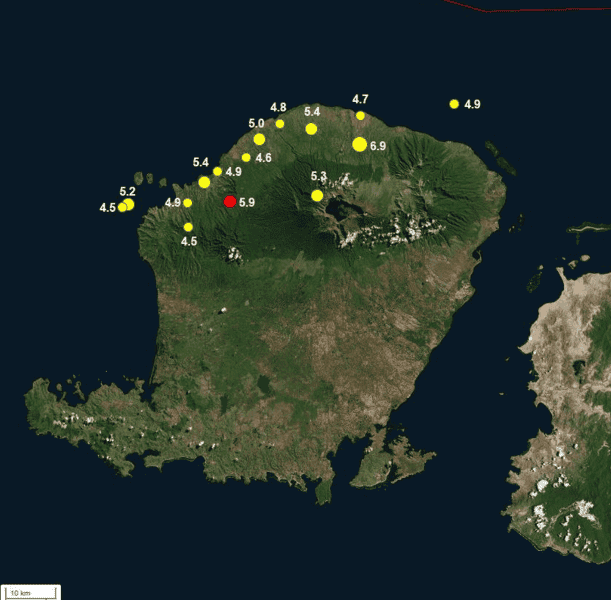Viewport: 611px width, 600px height.
Task: Select the 4.6 magnitude earthquake marker
Action: 246,157
